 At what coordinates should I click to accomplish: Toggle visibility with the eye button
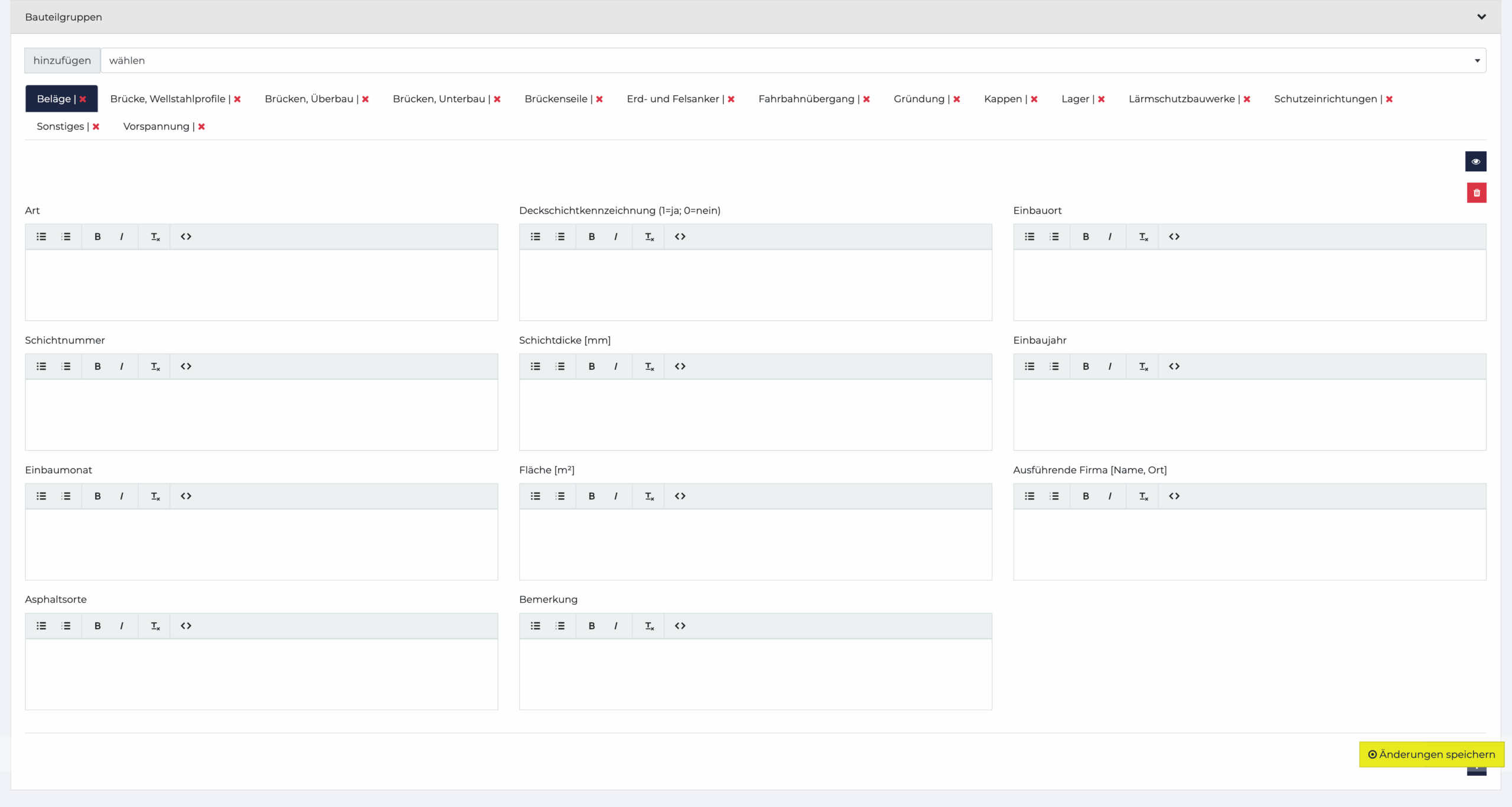coord(1475,161)
